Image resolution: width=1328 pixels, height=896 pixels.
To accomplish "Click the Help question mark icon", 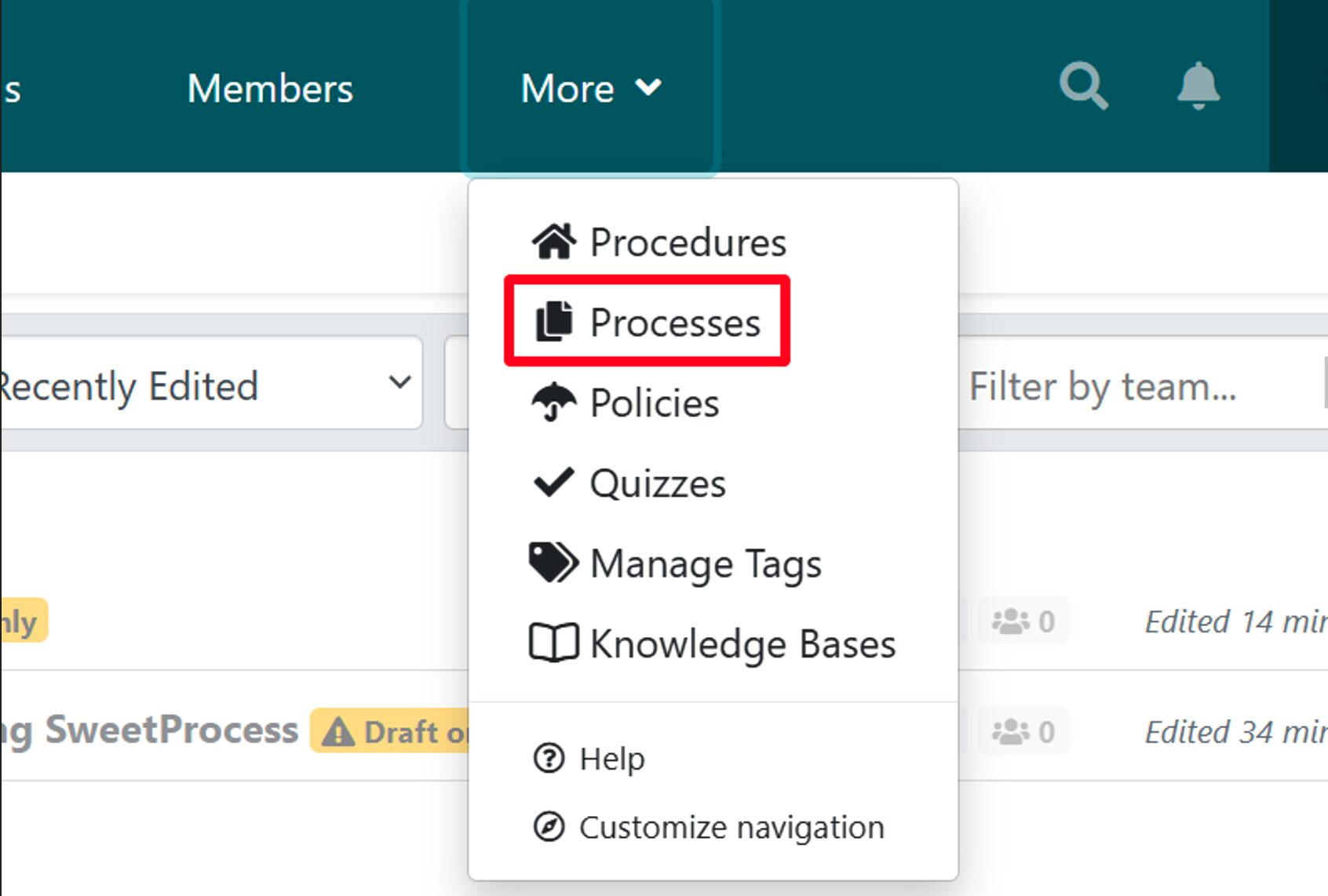I will tap(549, 759).
